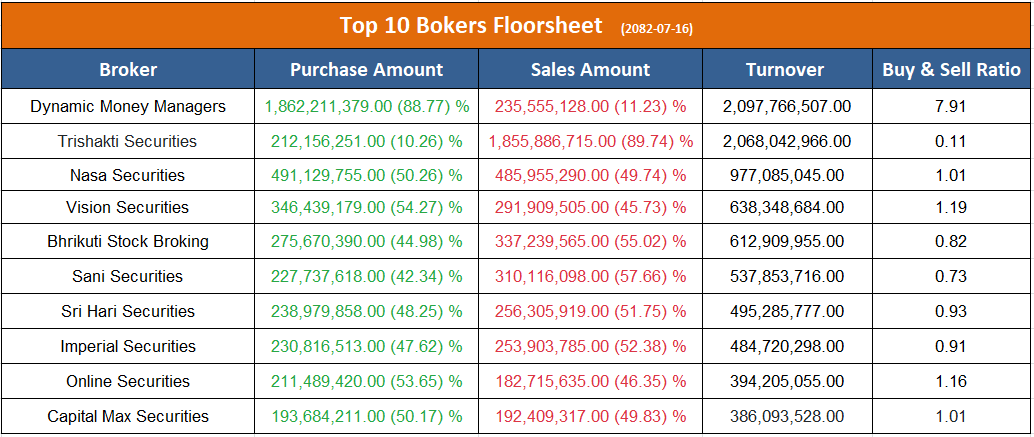The image size is (1034, 437).
Task: Click the 2082-07-16 date in title bar
Action: coord(656,28)
